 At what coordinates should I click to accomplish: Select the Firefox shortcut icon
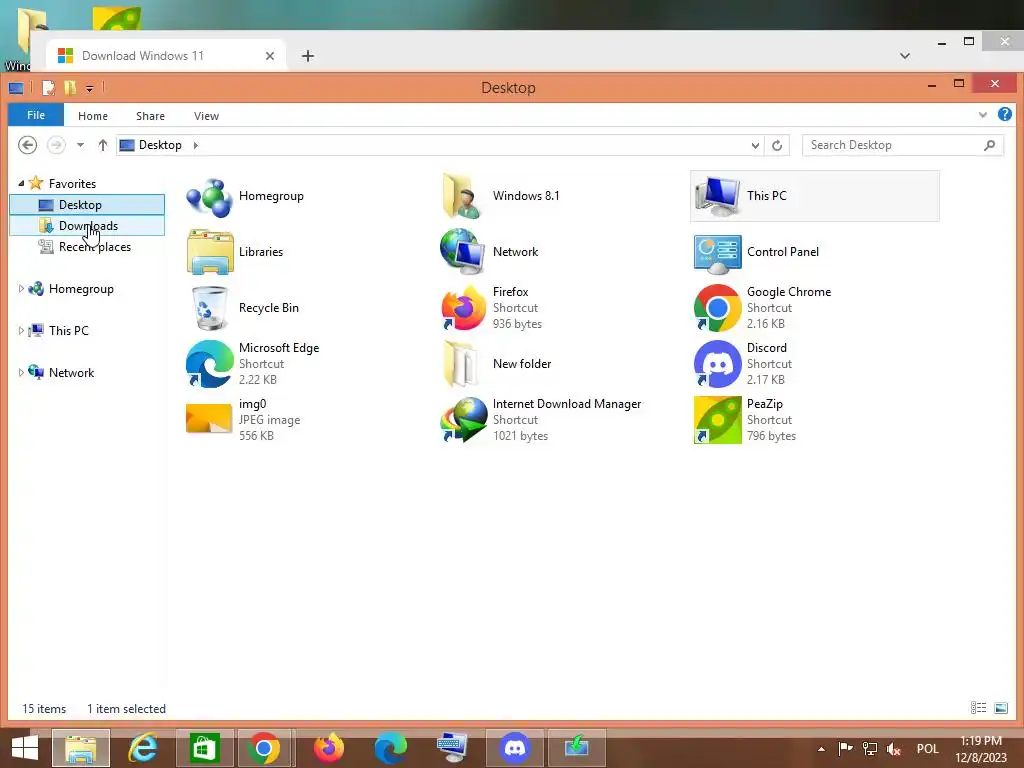point(463,308)
